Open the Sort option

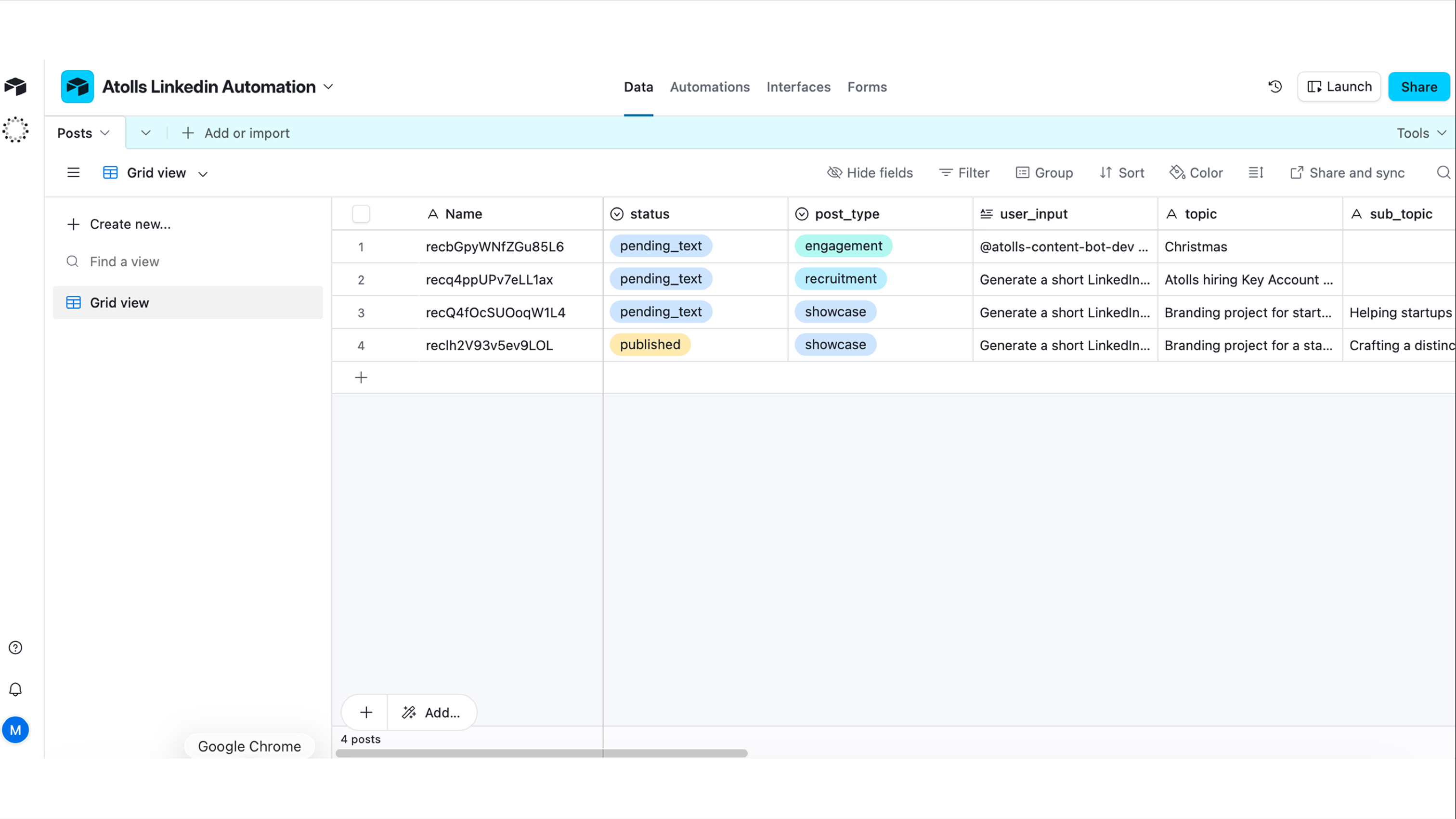(x=1121, y=172)
